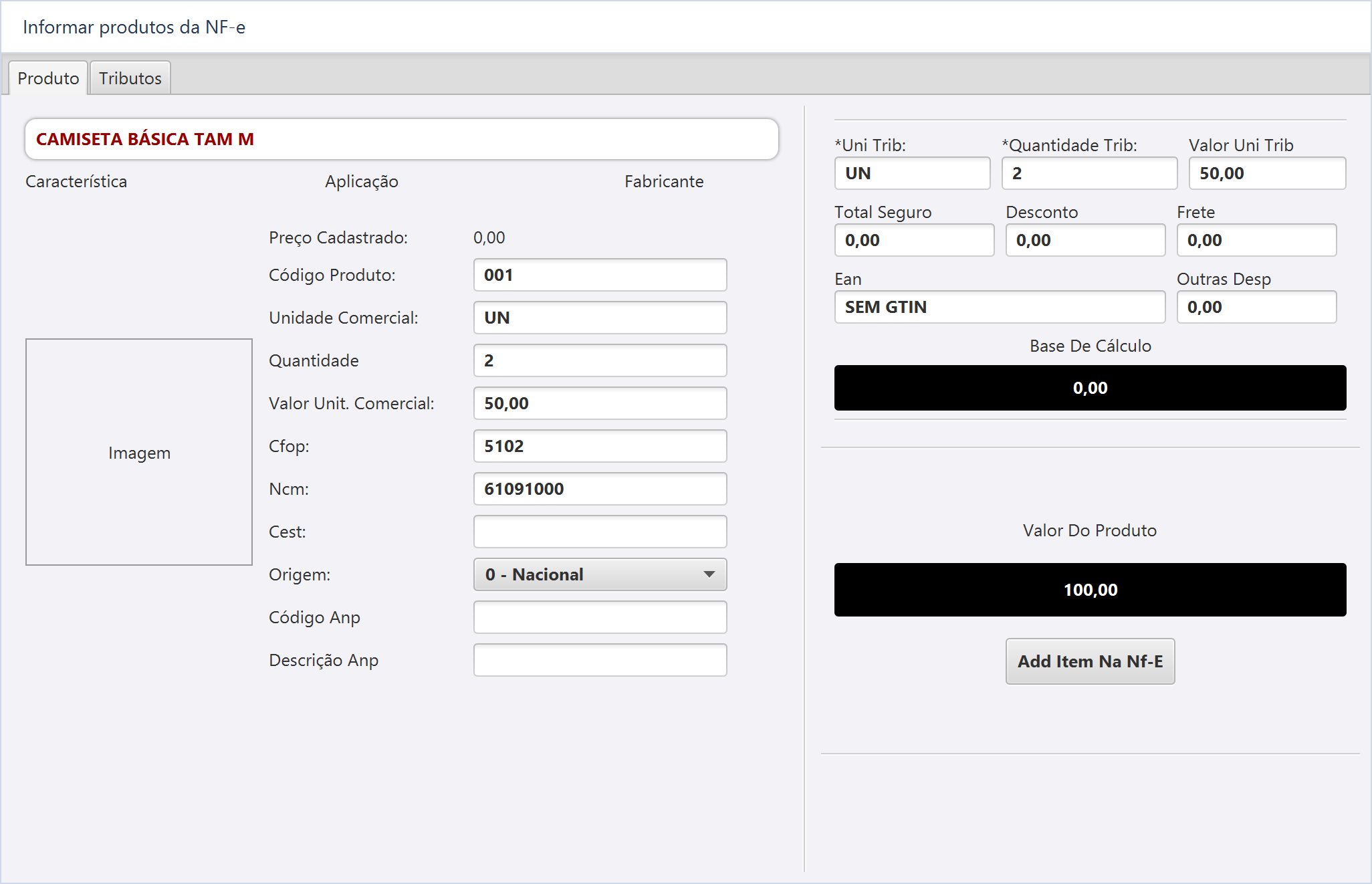1372x884 pixels.
Task: Click the Característica label
Action: [76, 181]
